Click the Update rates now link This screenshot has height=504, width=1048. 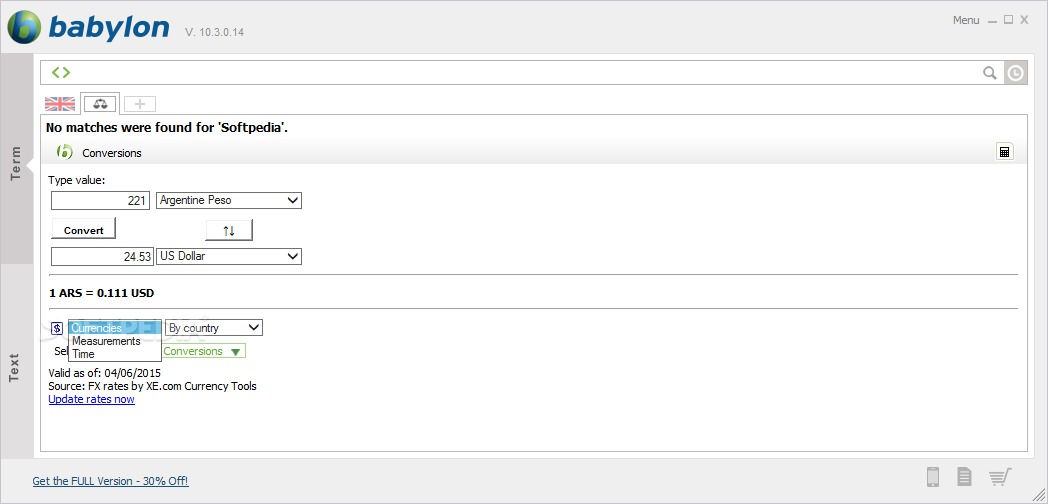[x=92, y=399]
